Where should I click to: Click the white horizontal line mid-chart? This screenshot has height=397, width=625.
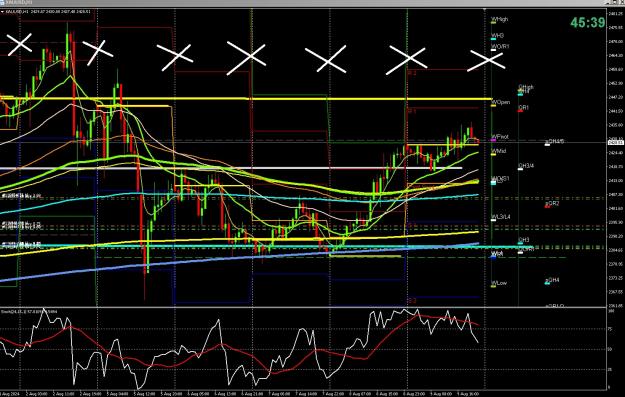[x=231, y=168]
